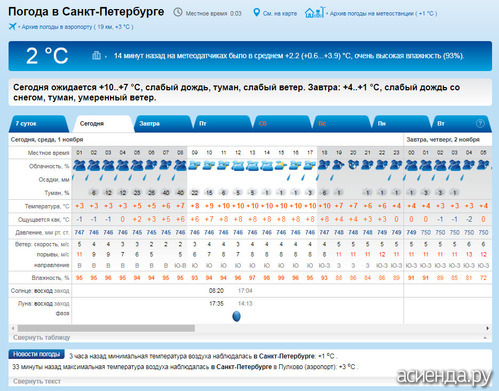Click the moonrise time 17:35
This screenshot has height=391, width=499.
216,304
